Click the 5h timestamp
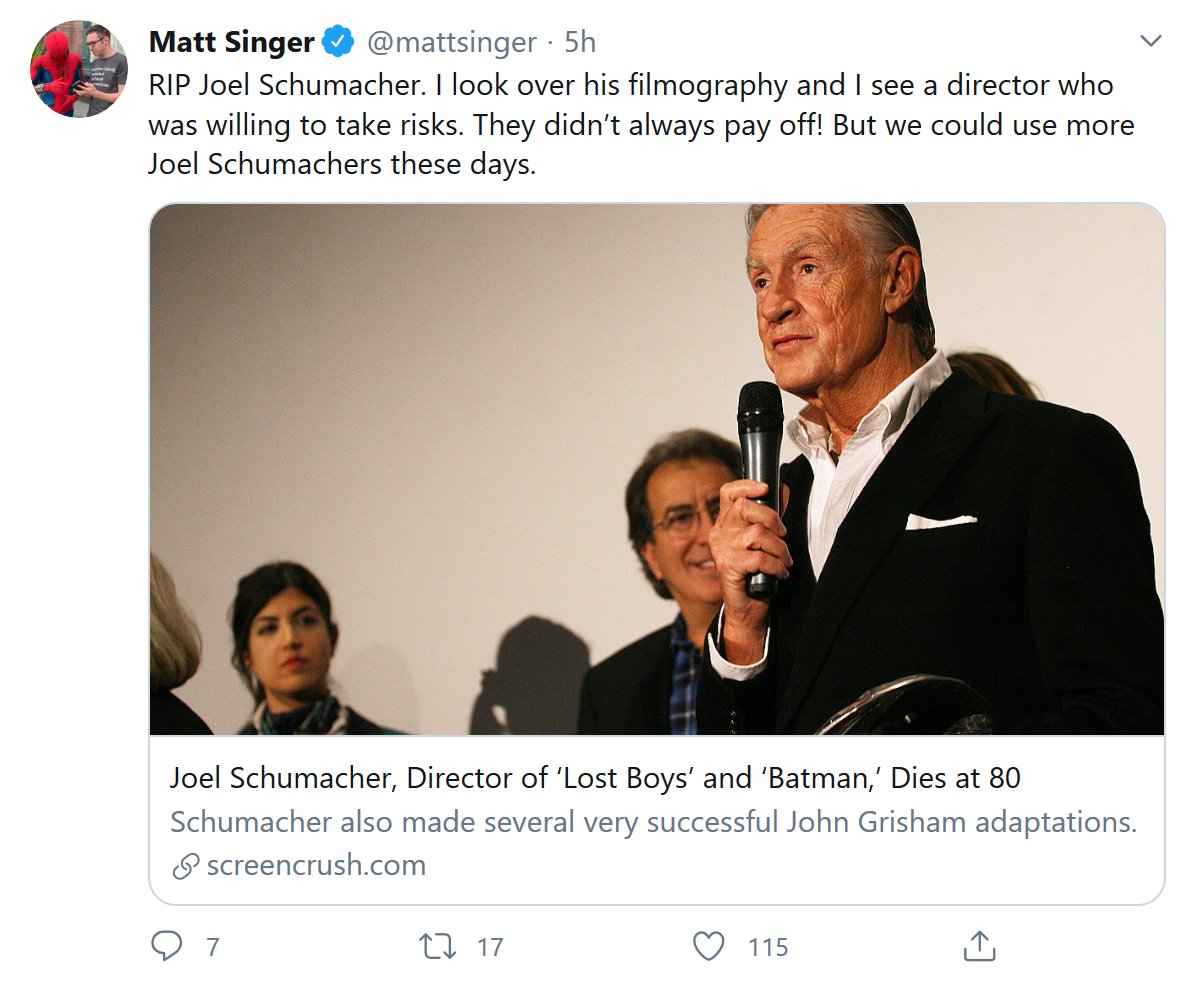Viewport: 1196px width, 985px height. point(580,42)
